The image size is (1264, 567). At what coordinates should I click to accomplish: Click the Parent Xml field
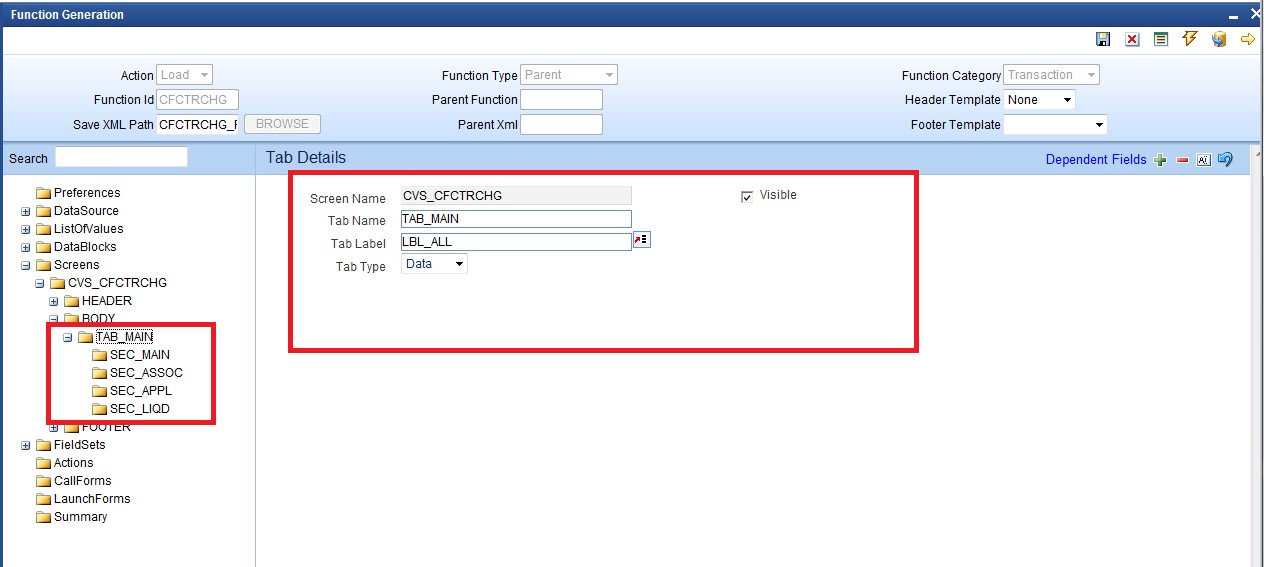tap(562, 125)
